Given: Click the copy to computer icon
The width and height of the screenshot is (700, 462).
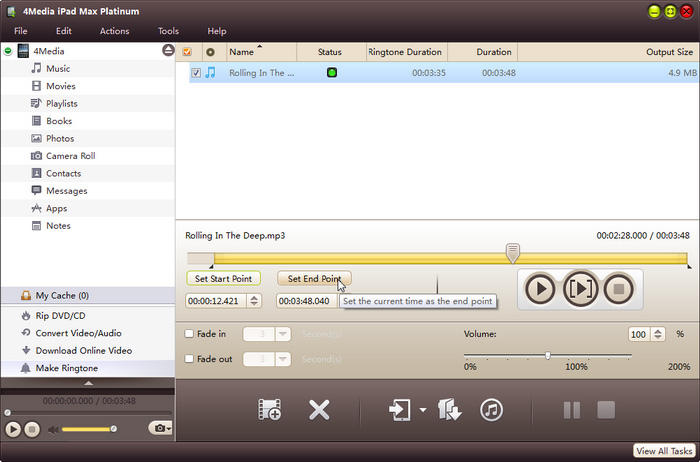Looking at the screenshot, I should click(449, 409).
